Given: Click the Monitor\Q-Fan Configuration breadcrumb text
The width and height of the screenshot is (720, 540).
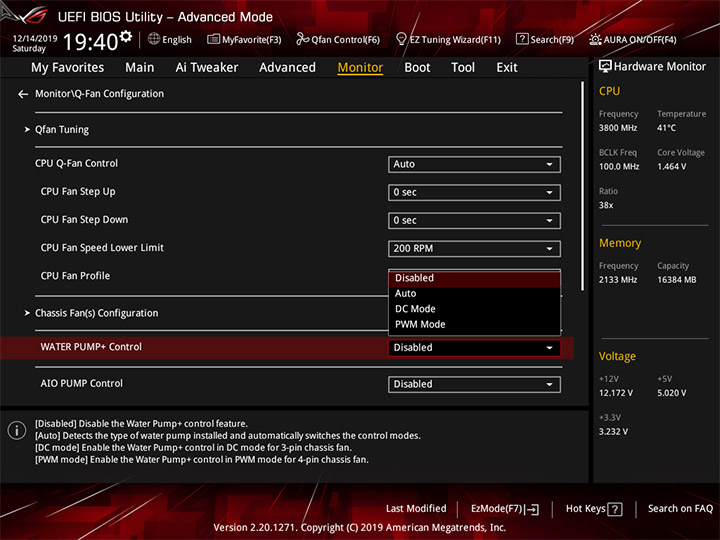Looking at the screenshot, I should click(100, 94).
